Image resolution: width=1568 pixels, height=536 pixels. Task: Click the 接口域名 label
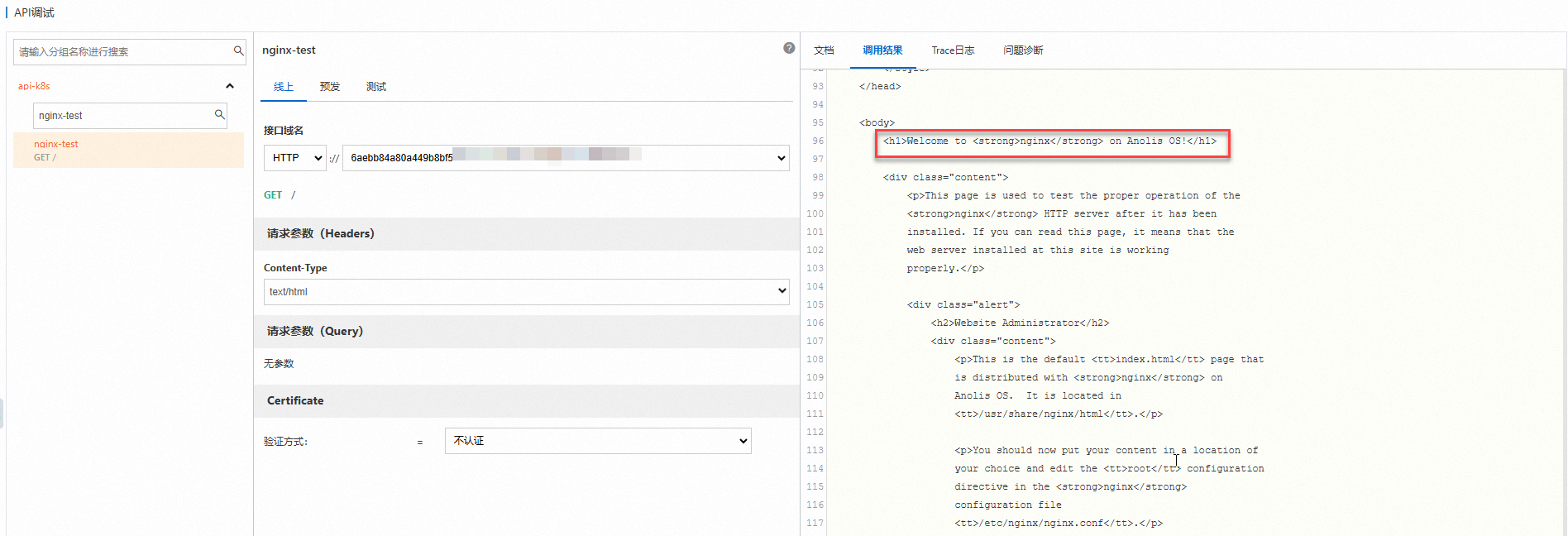[284, 131]
